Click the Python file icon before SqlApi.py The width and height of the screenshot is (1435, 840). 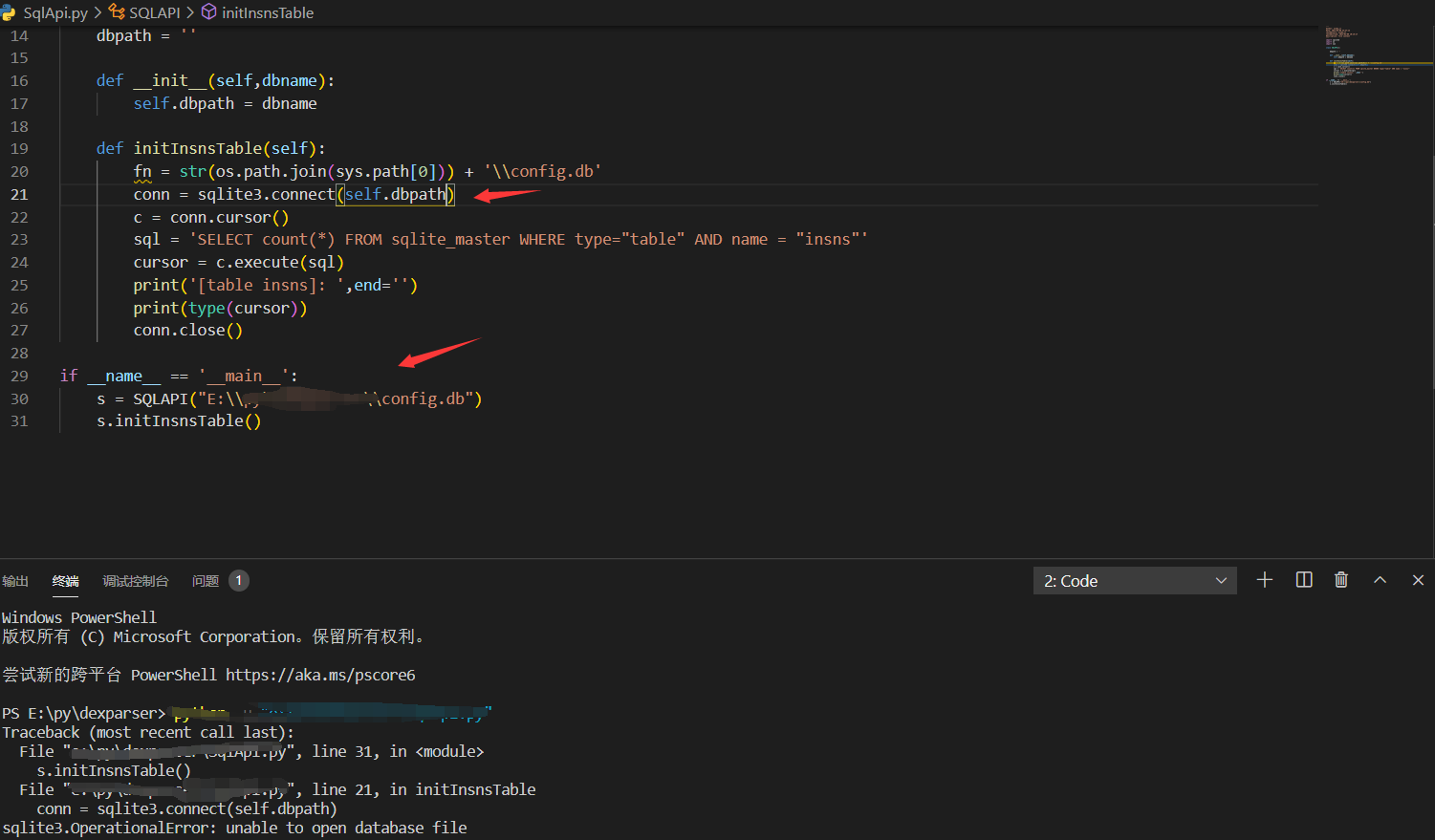10,12
